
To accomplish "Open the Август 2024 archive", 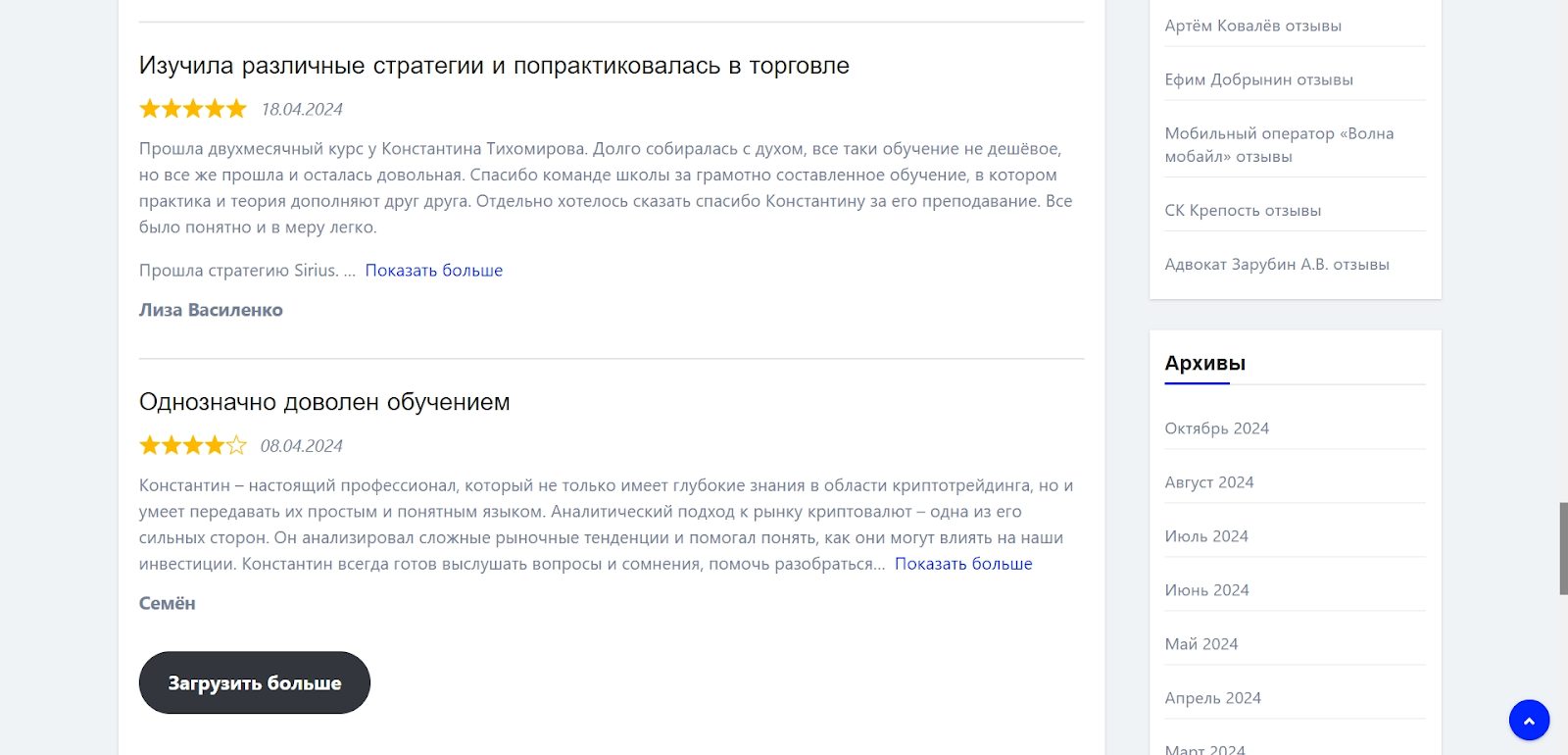I will pos(1209,482).
